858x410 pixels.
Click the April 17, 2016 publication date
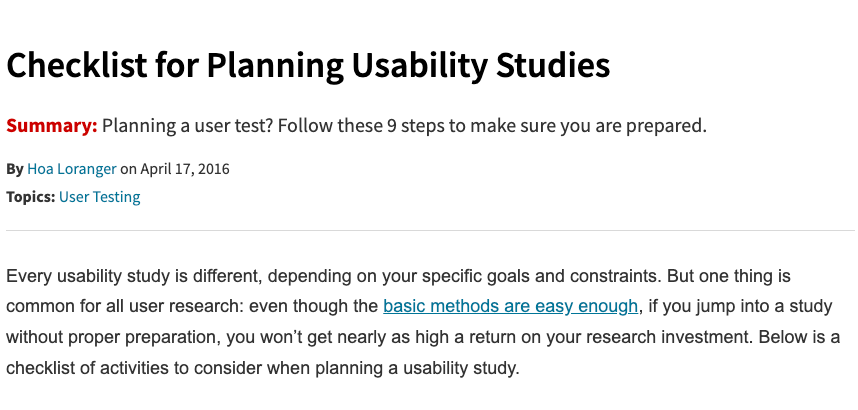click(185, 169)
